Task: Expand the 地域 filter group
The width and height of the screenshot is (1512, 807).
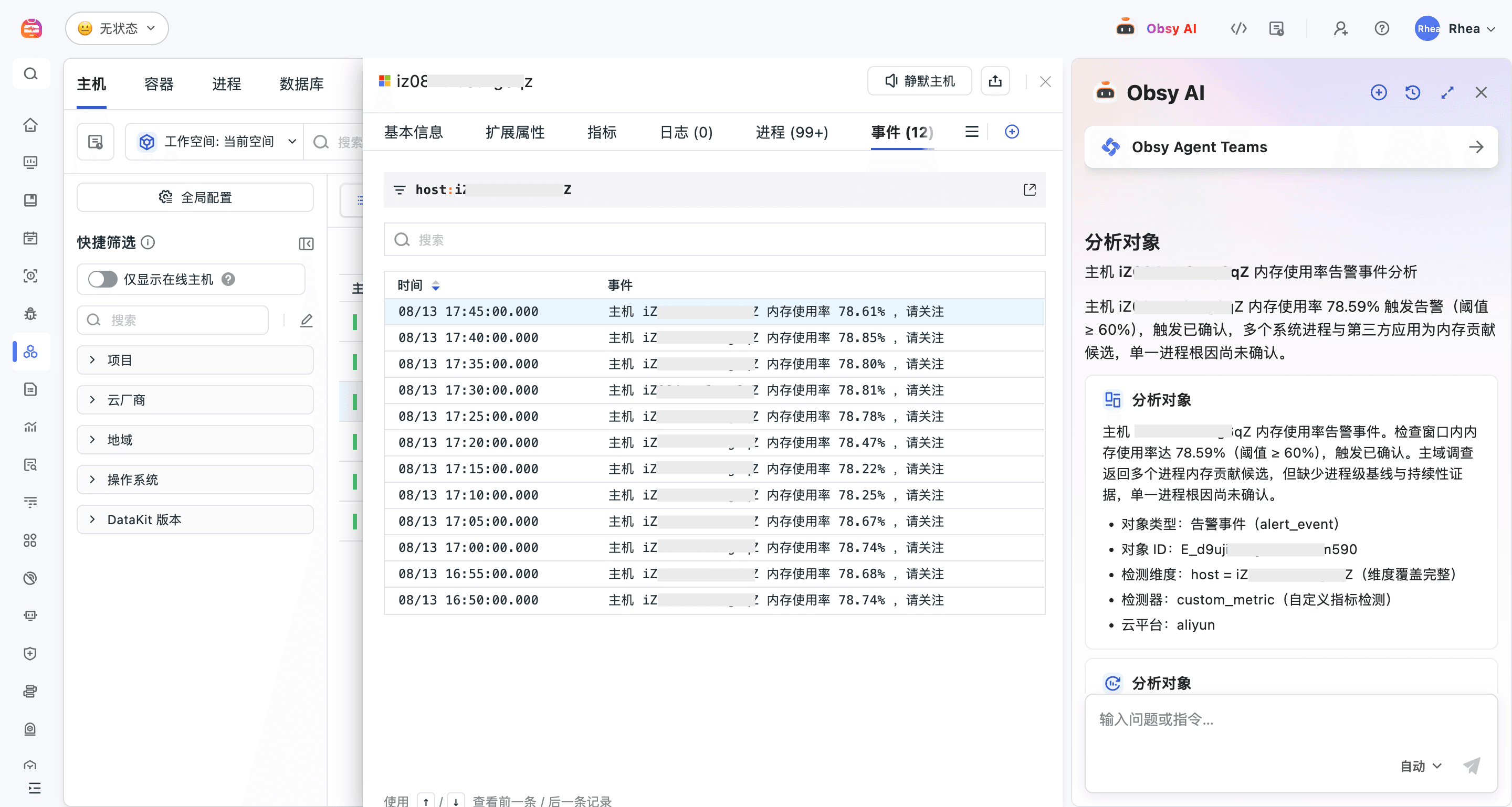Action: pyautogui.click(x=195, y=440)
